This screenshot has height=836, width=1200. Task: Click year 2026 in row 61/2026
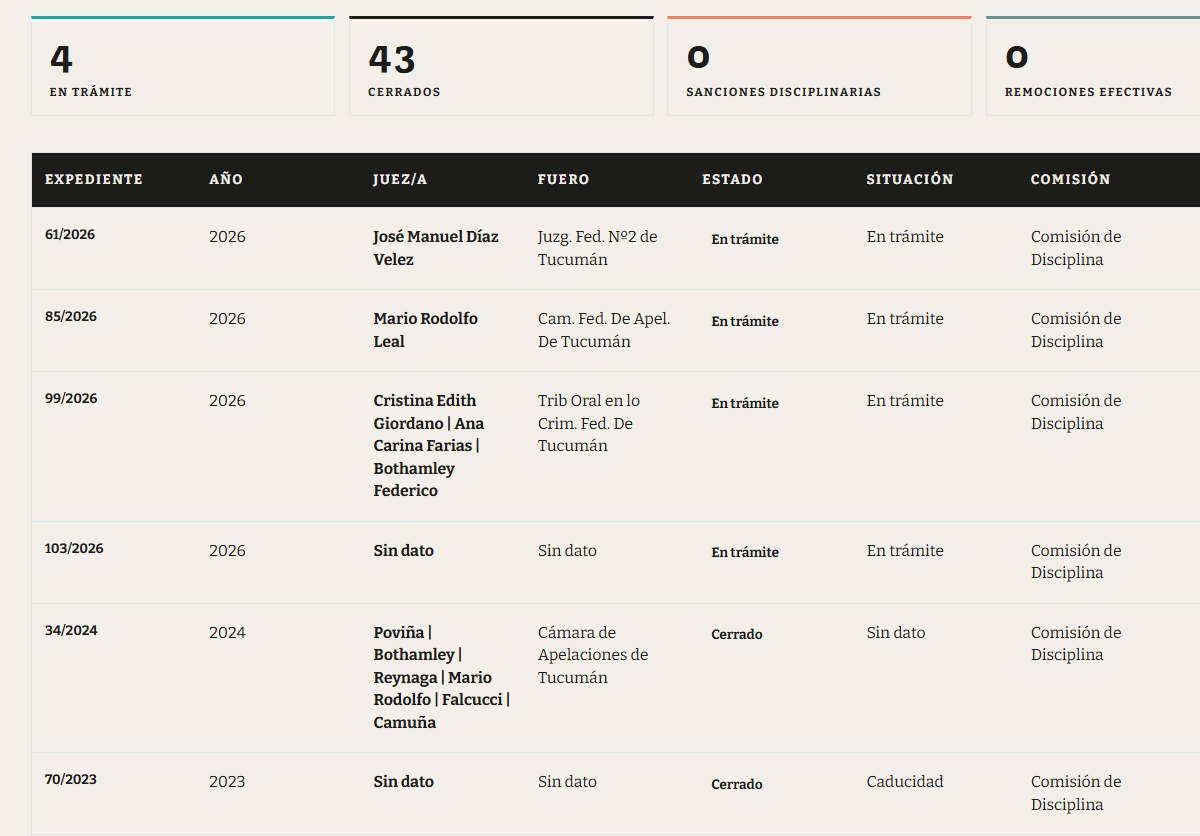point(227,237)
